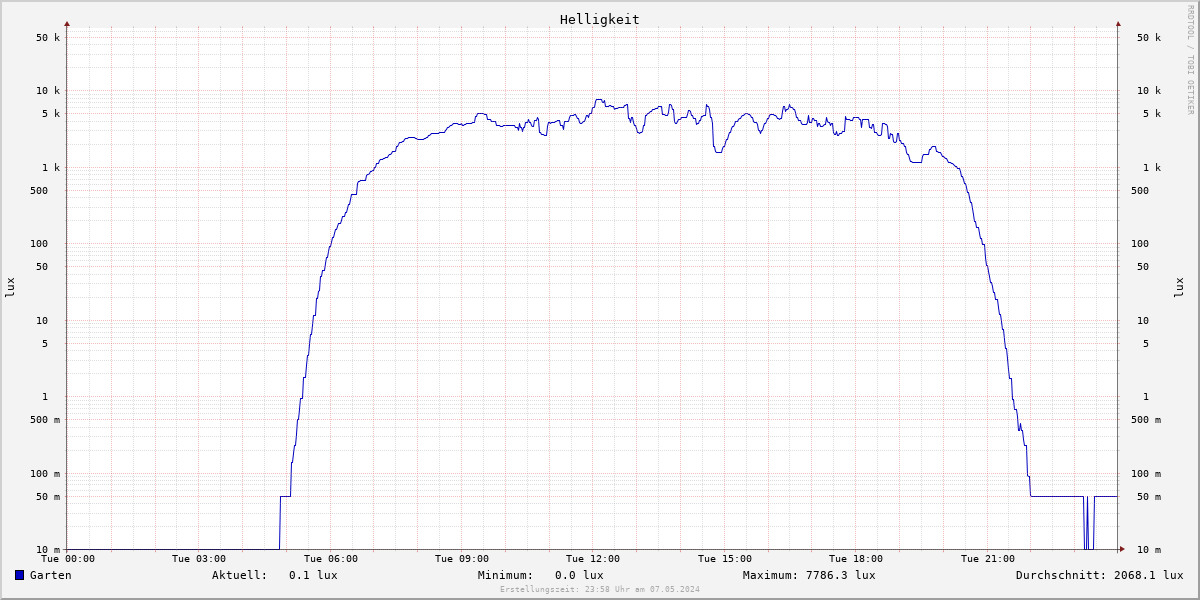Click the red arrow ending the time axis
Viewport: 1200px width, 600px height.
coord(1122,549)
